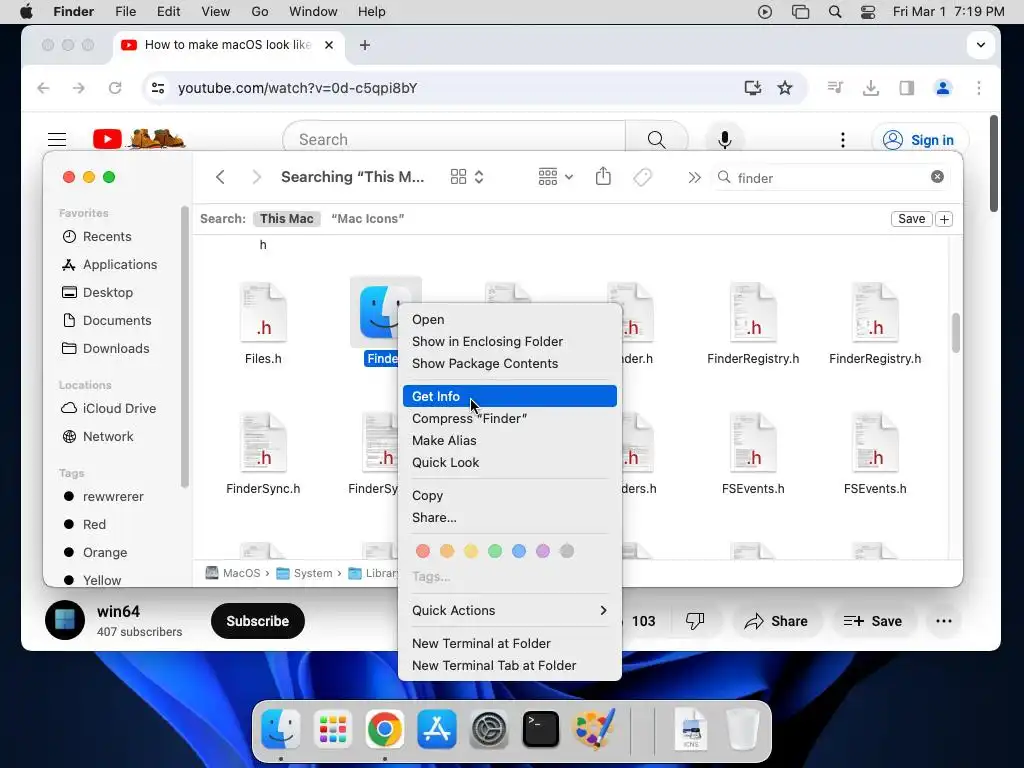The width and height of the screenshot is (1024, 768).
Task: Open Launchpad from the Dock
Action: 332,729
